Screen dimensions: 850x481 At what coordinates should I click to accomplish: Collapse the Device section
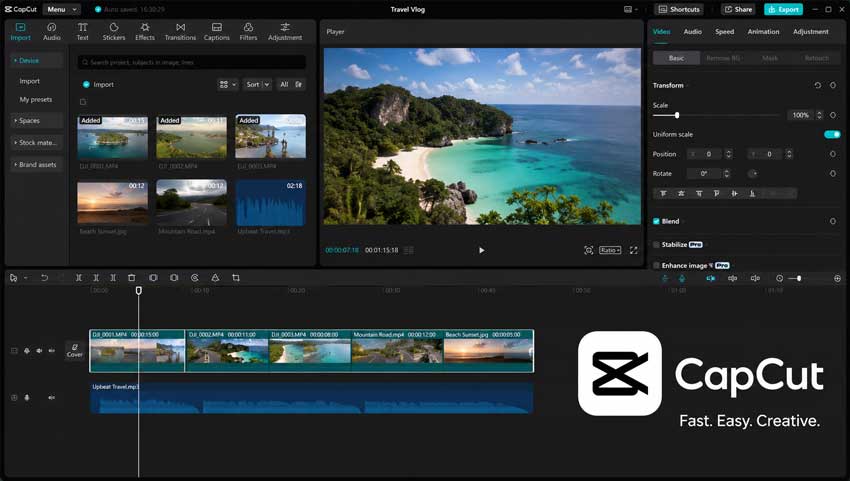coord(36,60)
